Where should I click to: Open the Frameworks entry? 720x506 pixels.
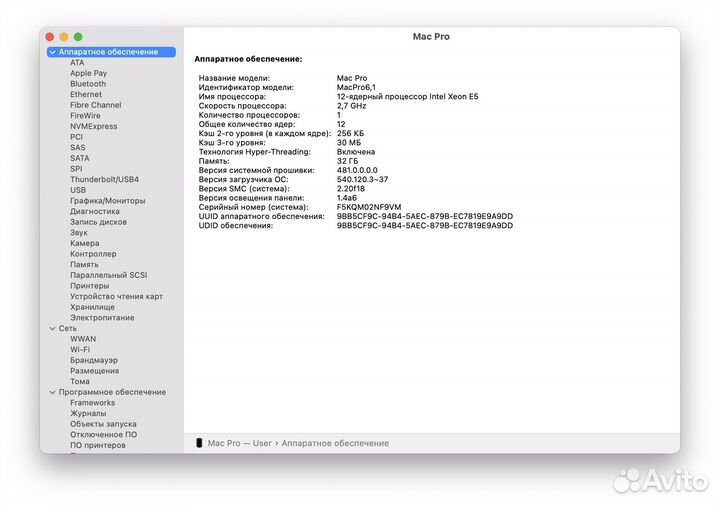coord(92,403)
